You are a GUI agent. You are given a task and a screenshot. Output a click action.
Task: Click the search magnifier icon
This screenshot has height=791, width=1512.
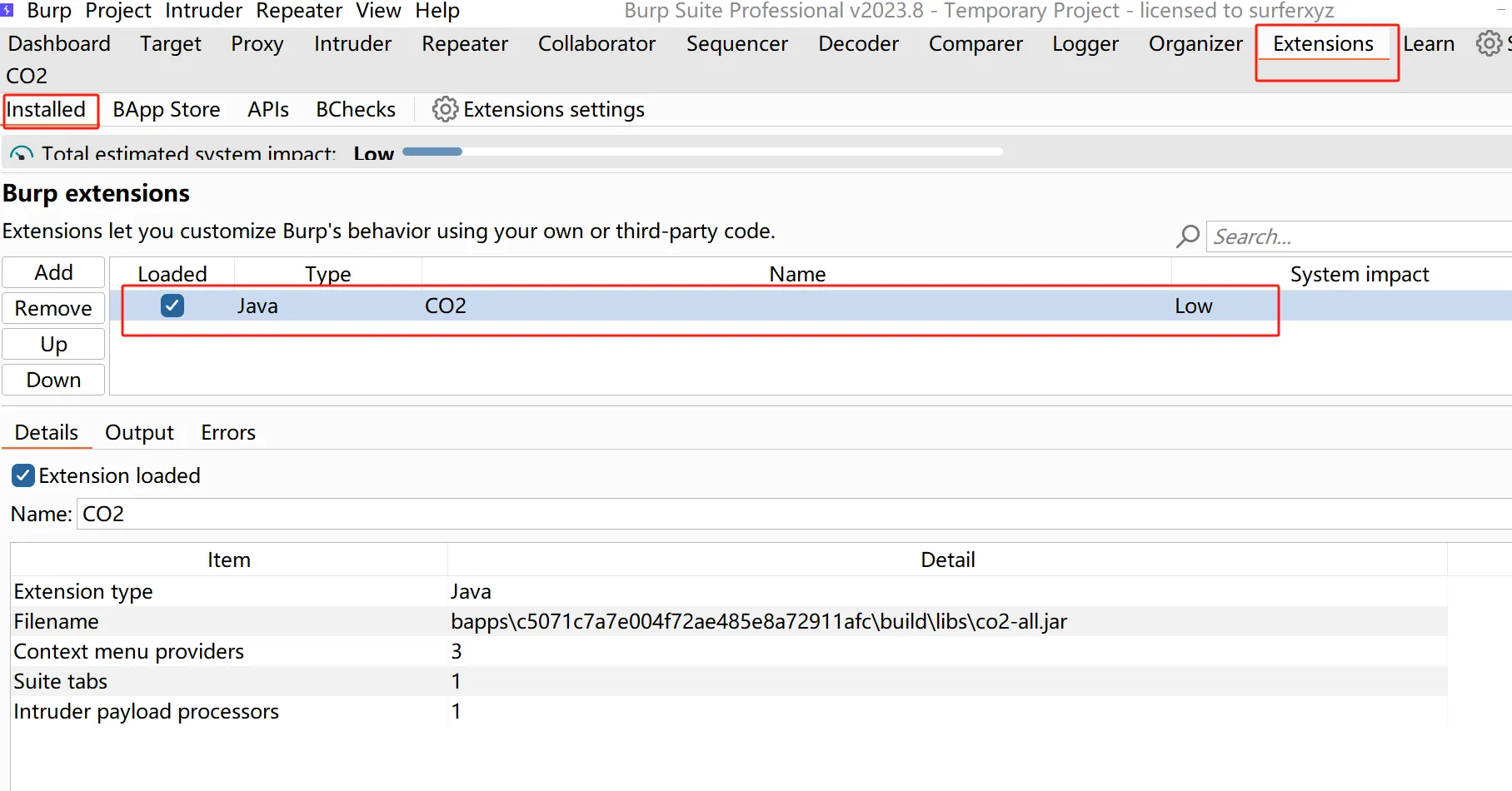[x=1188, y=236]
